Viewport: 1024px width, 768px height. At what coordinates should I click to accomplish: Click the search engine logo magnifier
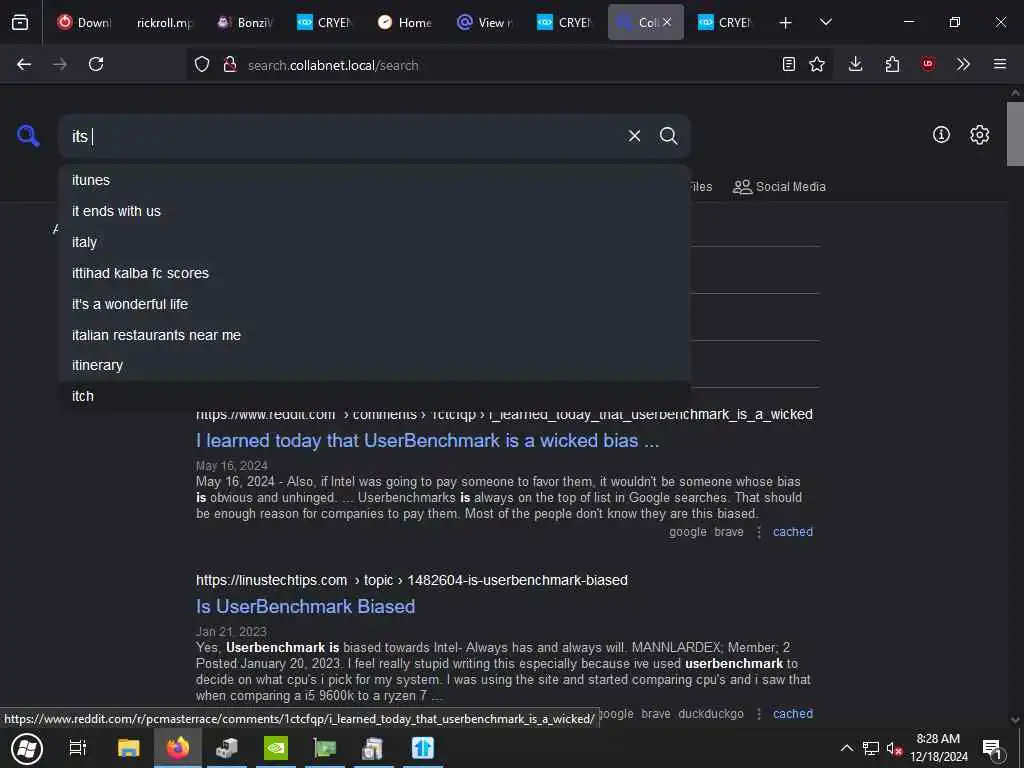coord(28,135)
